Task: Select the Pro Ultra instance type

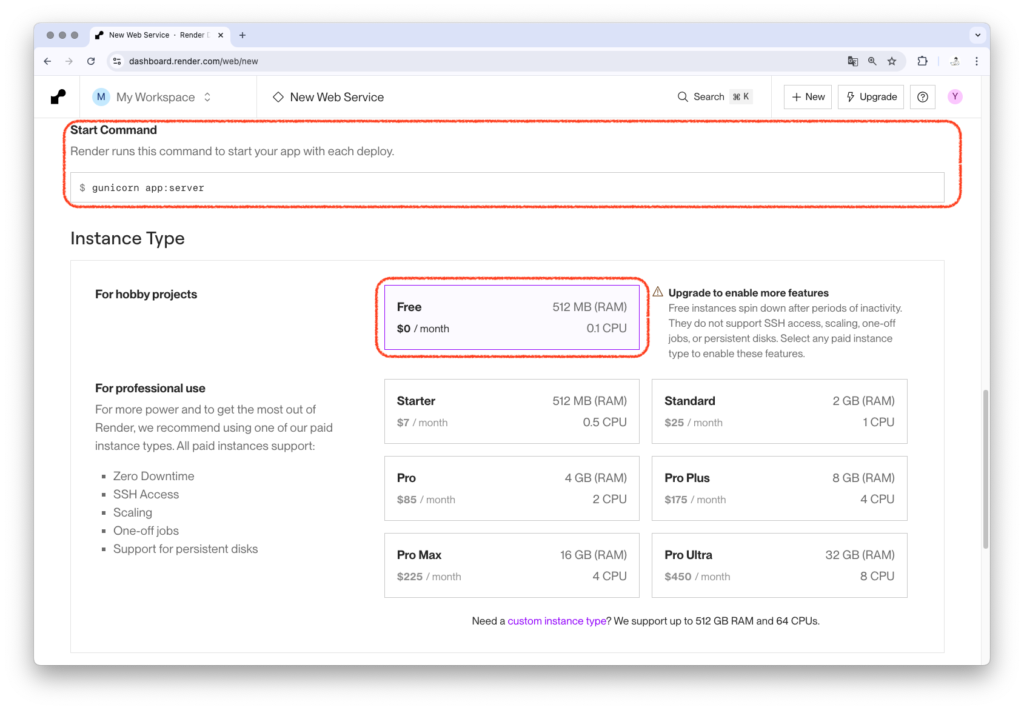Action: point(780,566)
